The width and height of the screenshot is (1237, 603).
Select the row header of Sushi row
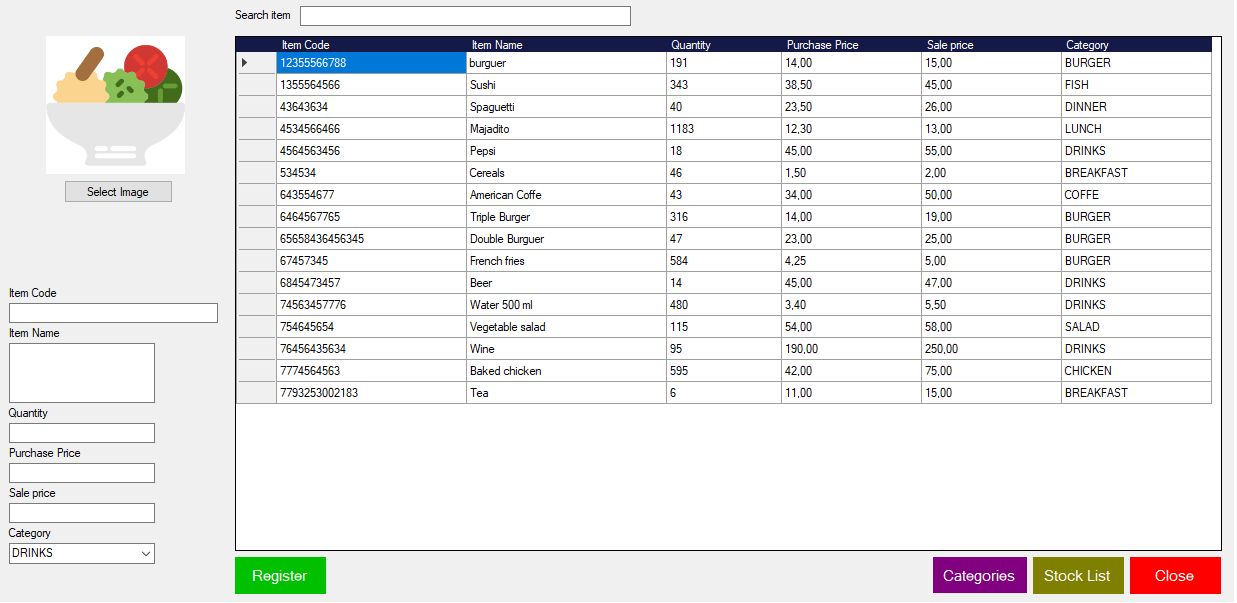tap(256, 85)
